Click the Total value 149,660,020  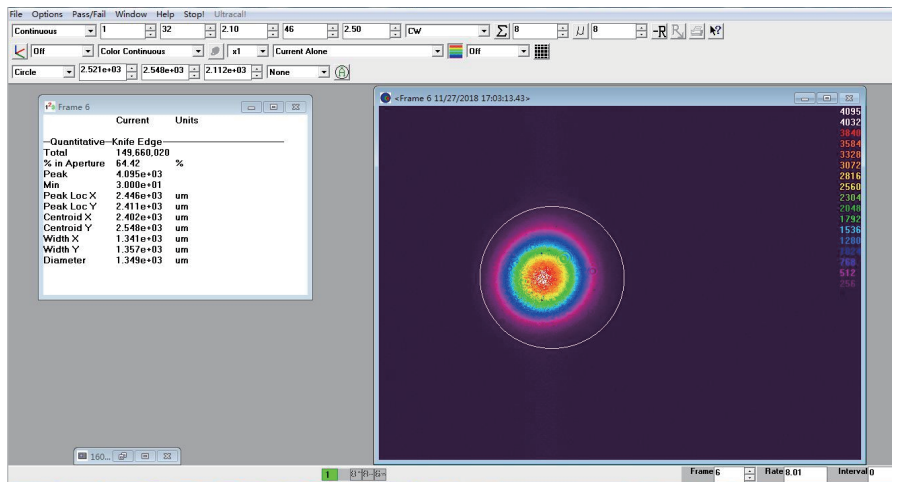click(x=143, y=152)
